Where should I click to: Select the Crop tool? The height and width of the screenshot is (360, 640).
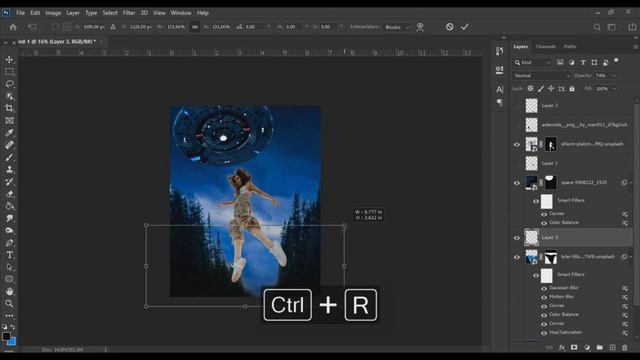(x=9, y=108)
